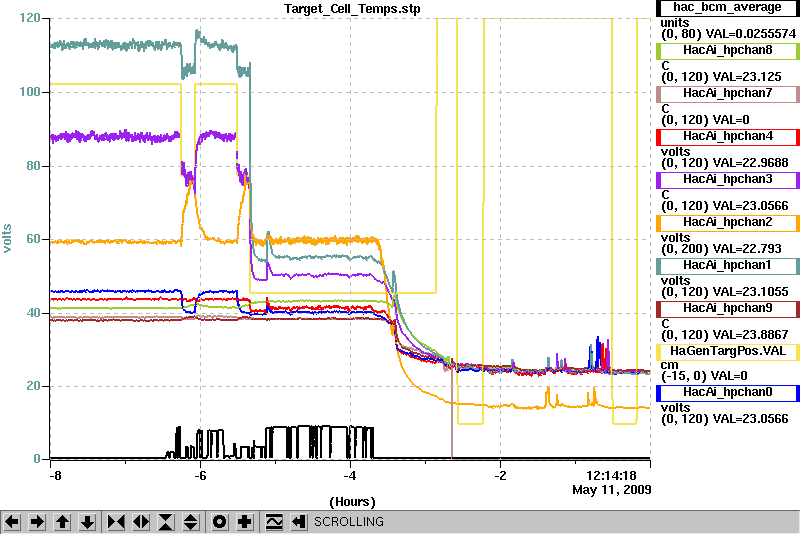This screenshot has height=534, width=800.
Task: Click the auto-scale circle icon
Action: (219, 522)
